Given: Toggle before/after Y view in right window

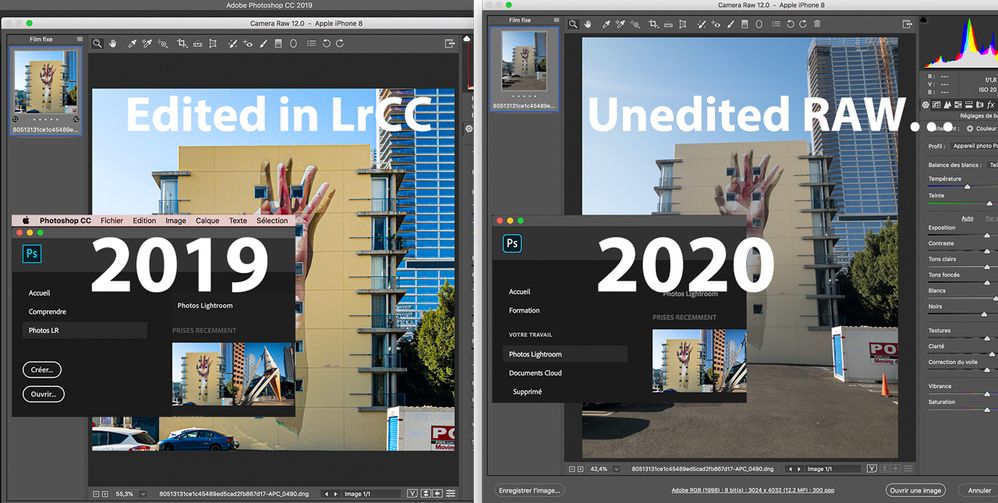Looking at the screenshot, I should [x=872, y=469].
